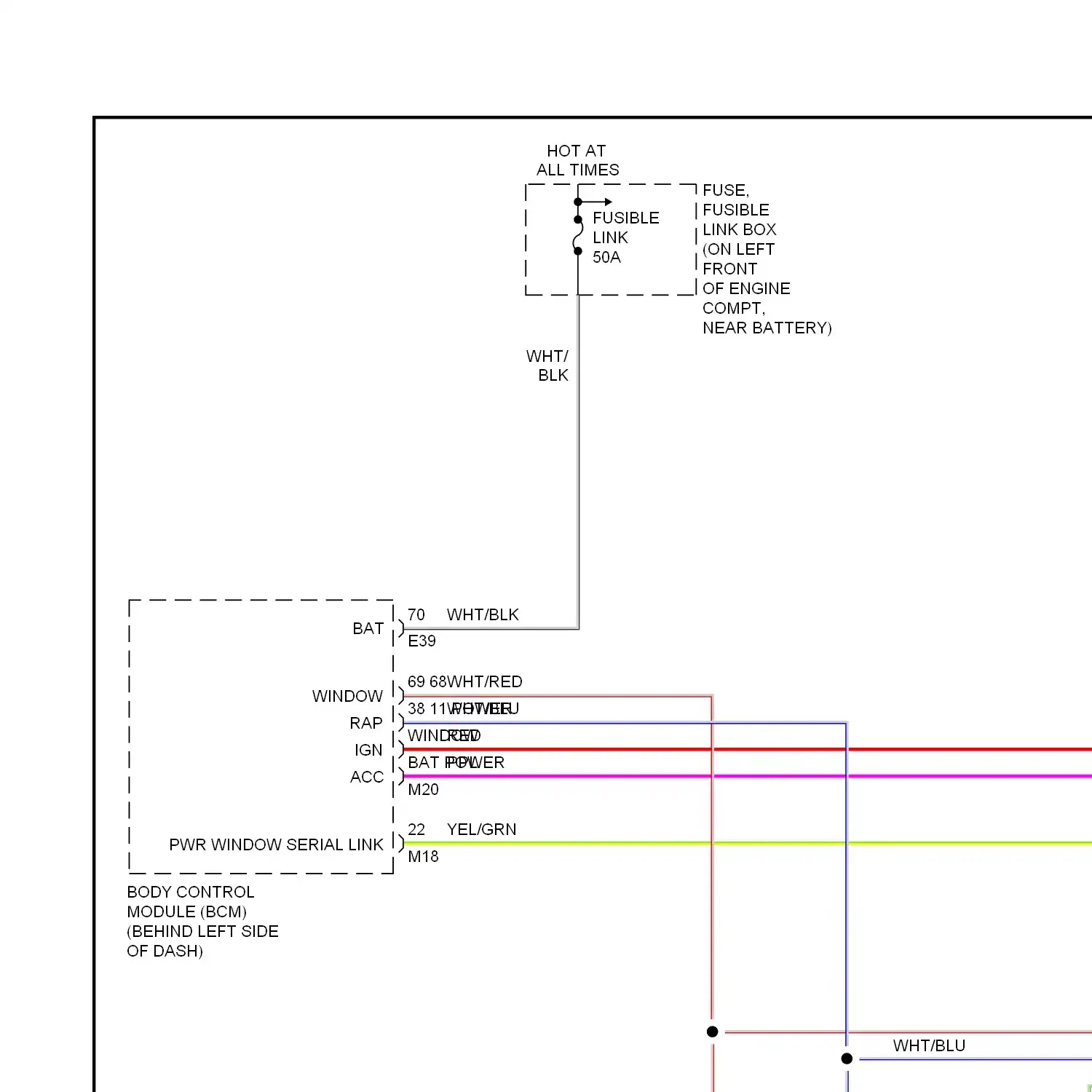Select the FUSIBLE LINK 50A text

[625, 237]
